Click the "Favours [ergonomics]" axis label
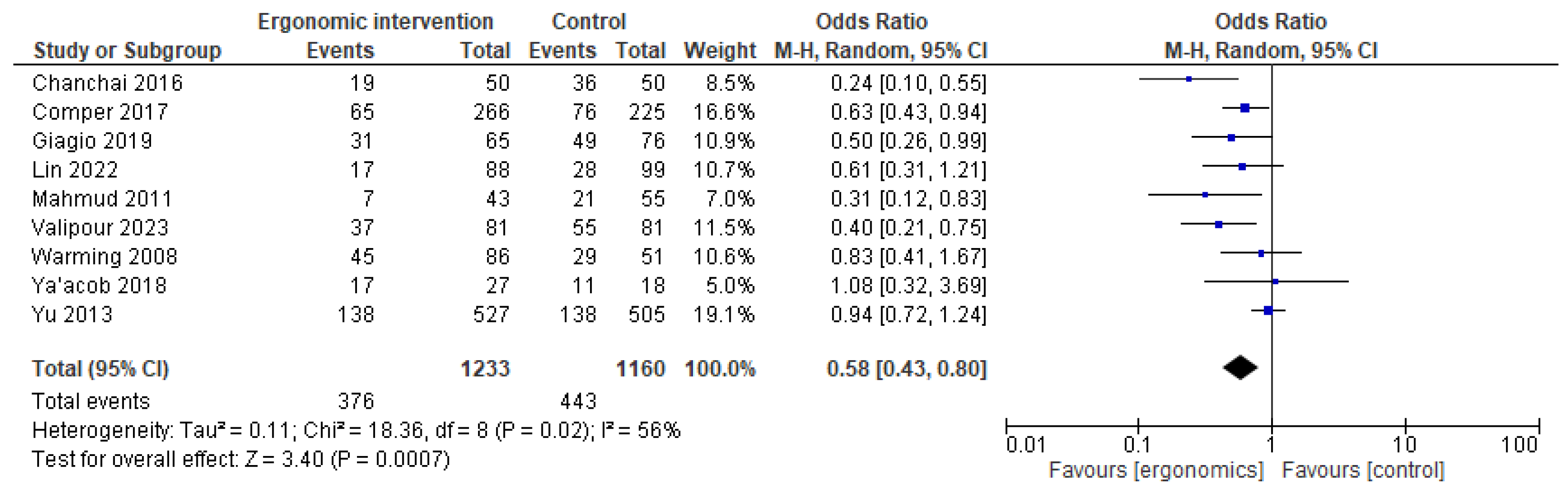This screenshot has width=1568, height=497. click(x=1156, y=470)
